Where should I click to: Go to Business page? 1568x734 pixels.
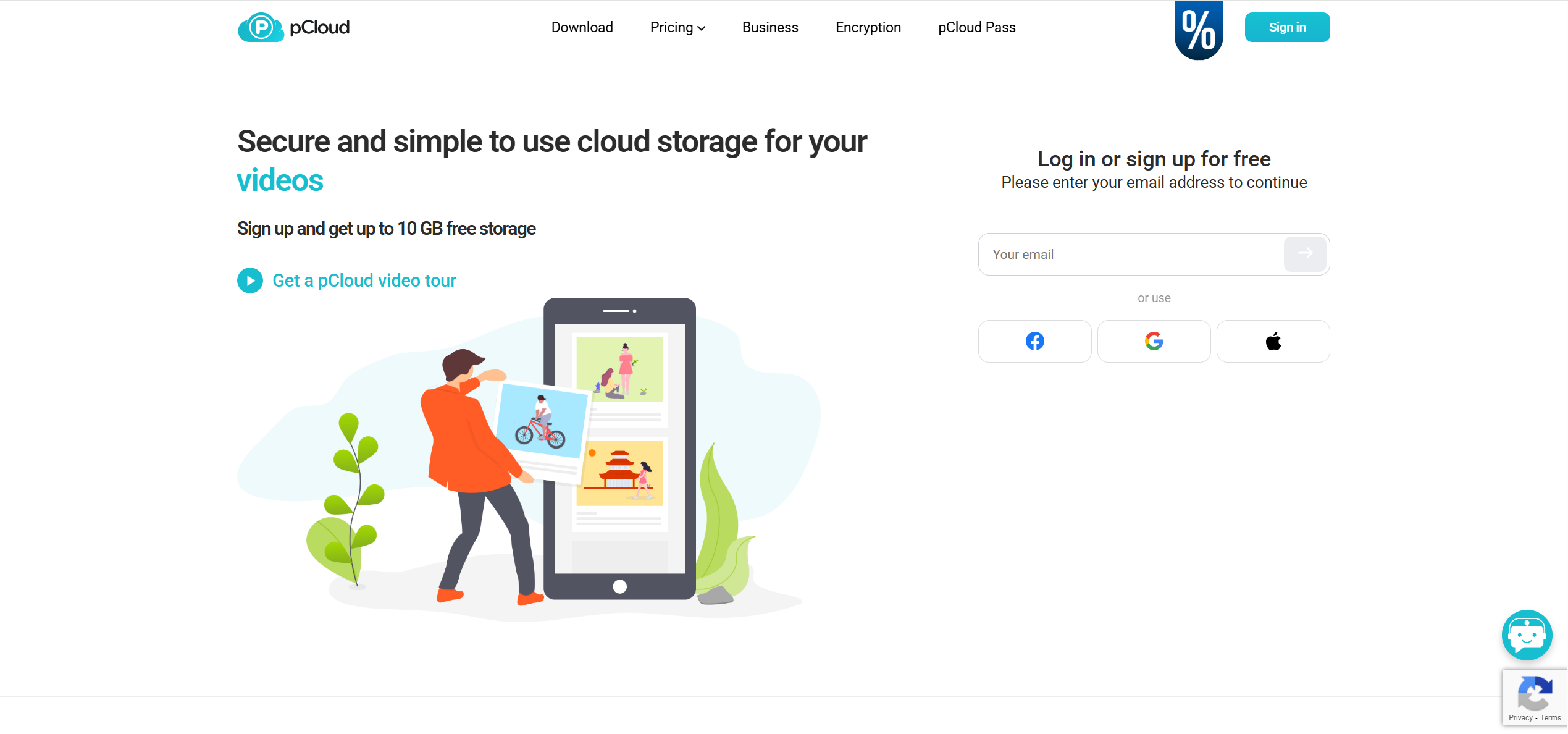click(770, 27)
